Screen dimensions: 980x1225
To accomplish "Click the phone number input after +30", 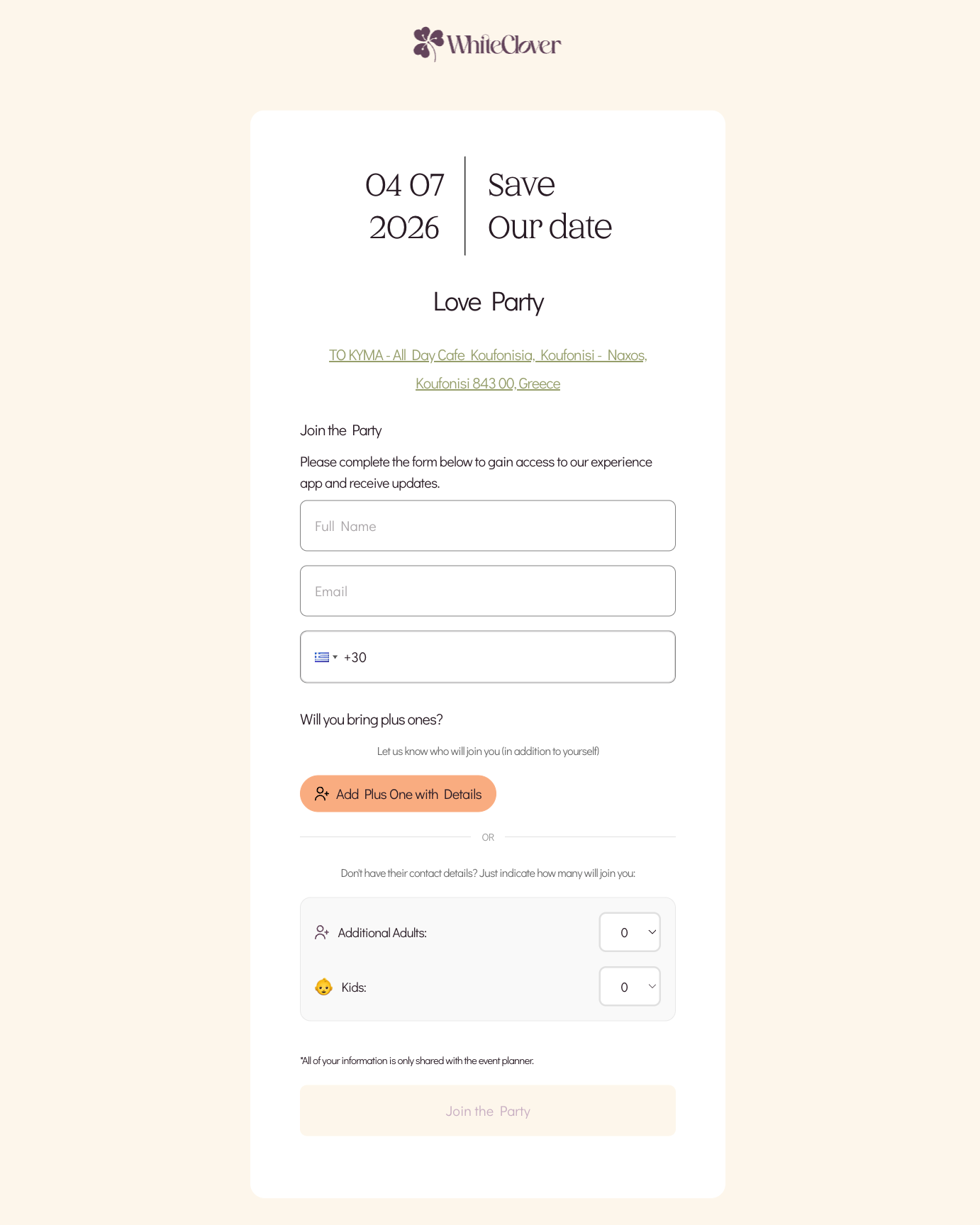I will pos(496,657).
